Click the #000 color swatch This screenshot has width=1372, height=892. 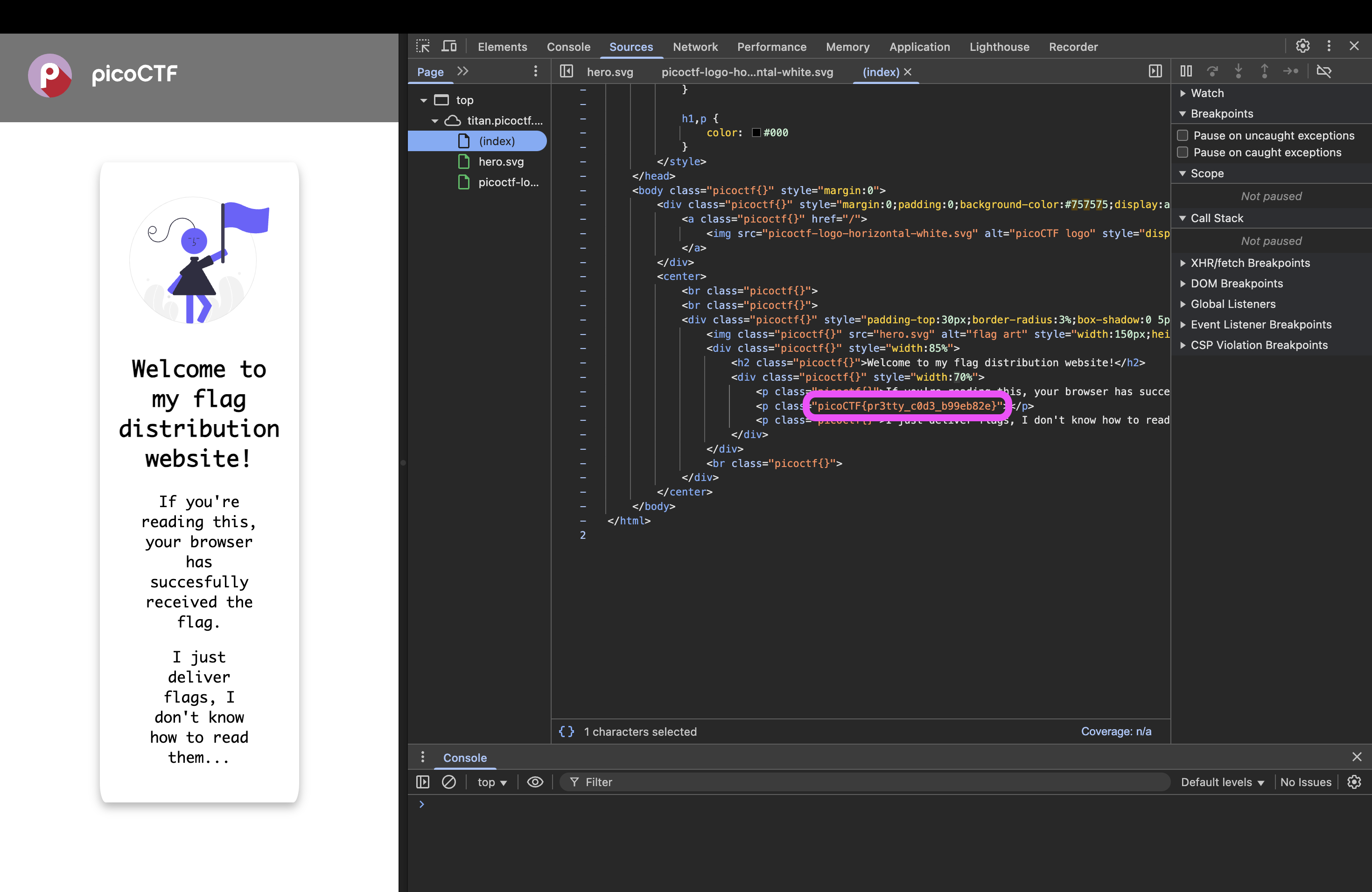tap(756, 132)
